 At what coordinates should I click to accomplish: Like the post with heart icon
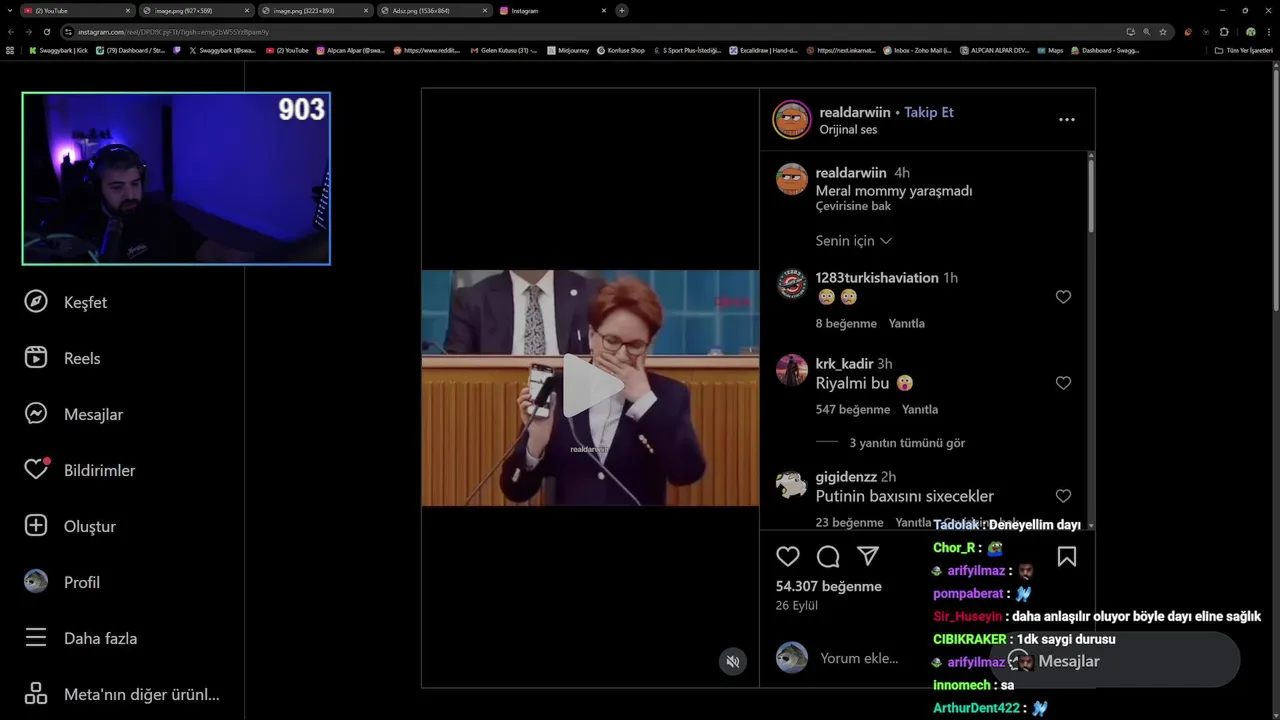pyautogui.click(x=788, y=557)
